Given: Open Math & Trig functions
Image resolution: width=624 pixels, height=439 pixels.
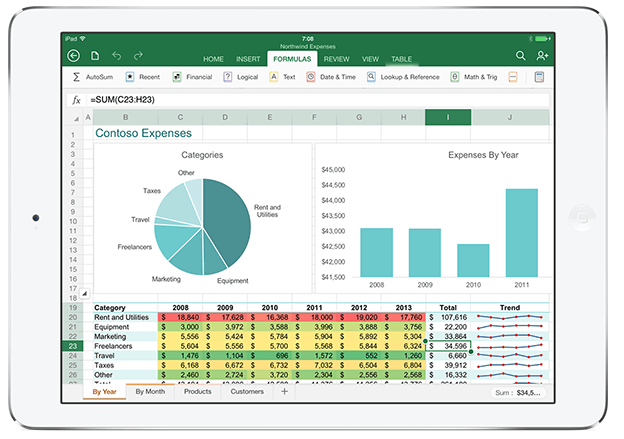Looking at the screenshot, I should (x=474, y=77).
